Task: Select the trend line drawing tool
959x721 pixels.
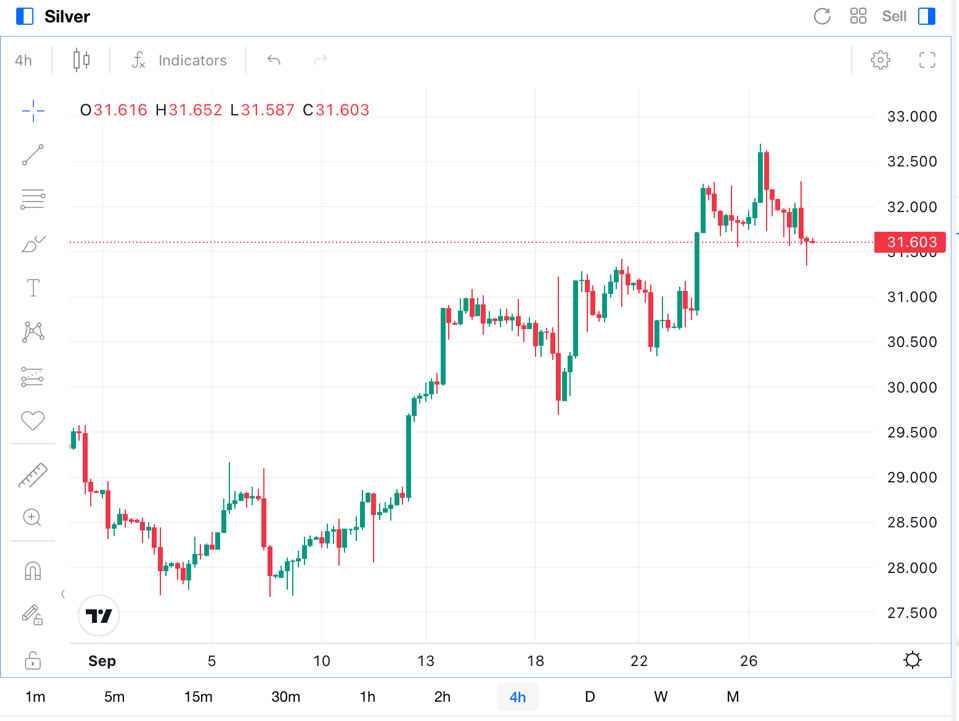Action: pos(33,155)
